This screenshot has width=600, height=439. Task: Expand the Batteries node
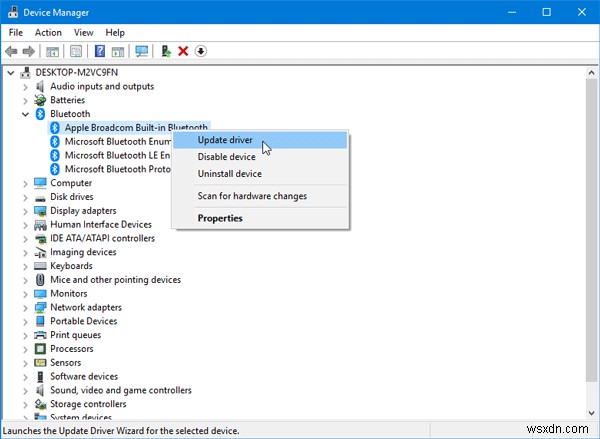click(25, 101)
